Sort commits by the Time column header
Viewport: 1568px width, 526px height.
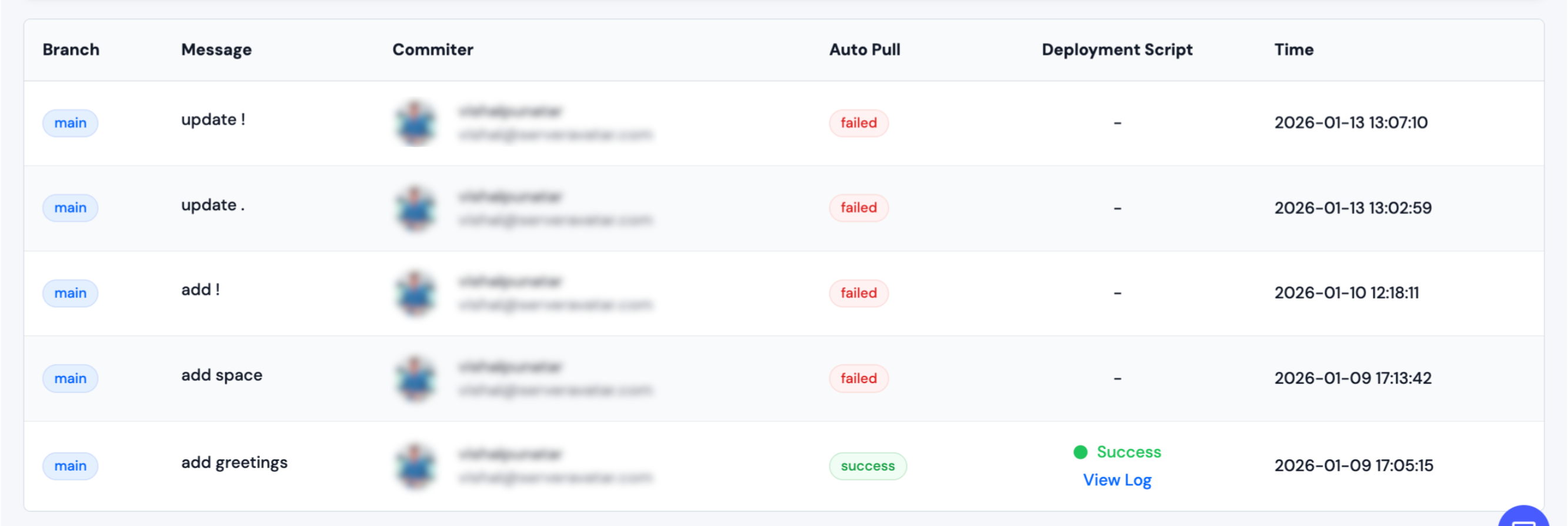(1293, 49)
